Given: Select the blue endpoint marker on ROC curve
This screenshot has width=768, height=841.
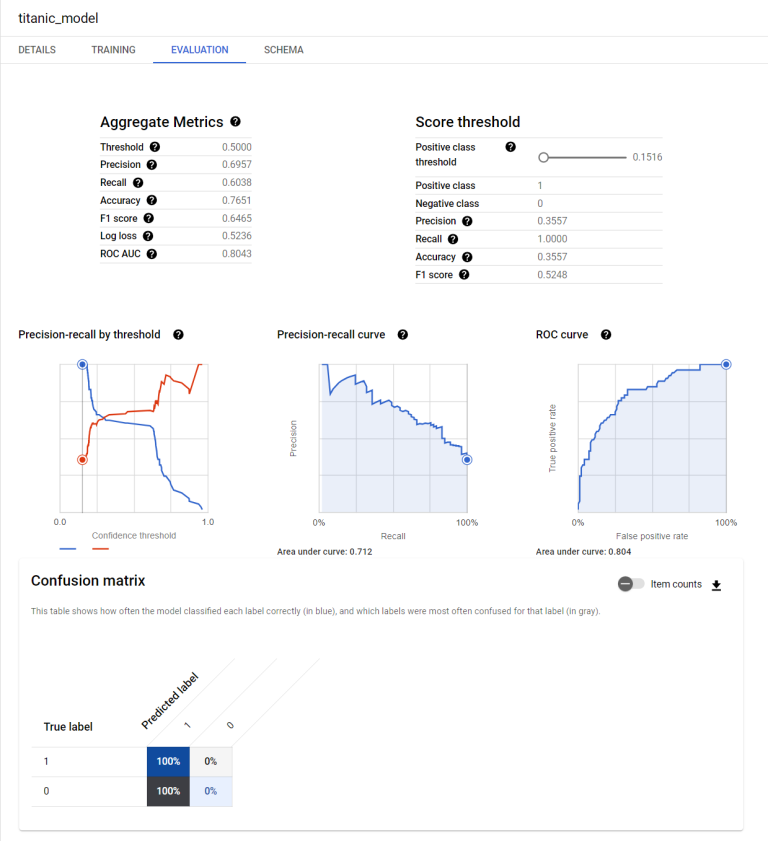Looking at the screenshot, I should pyautogui.click(x=724, y=364).
